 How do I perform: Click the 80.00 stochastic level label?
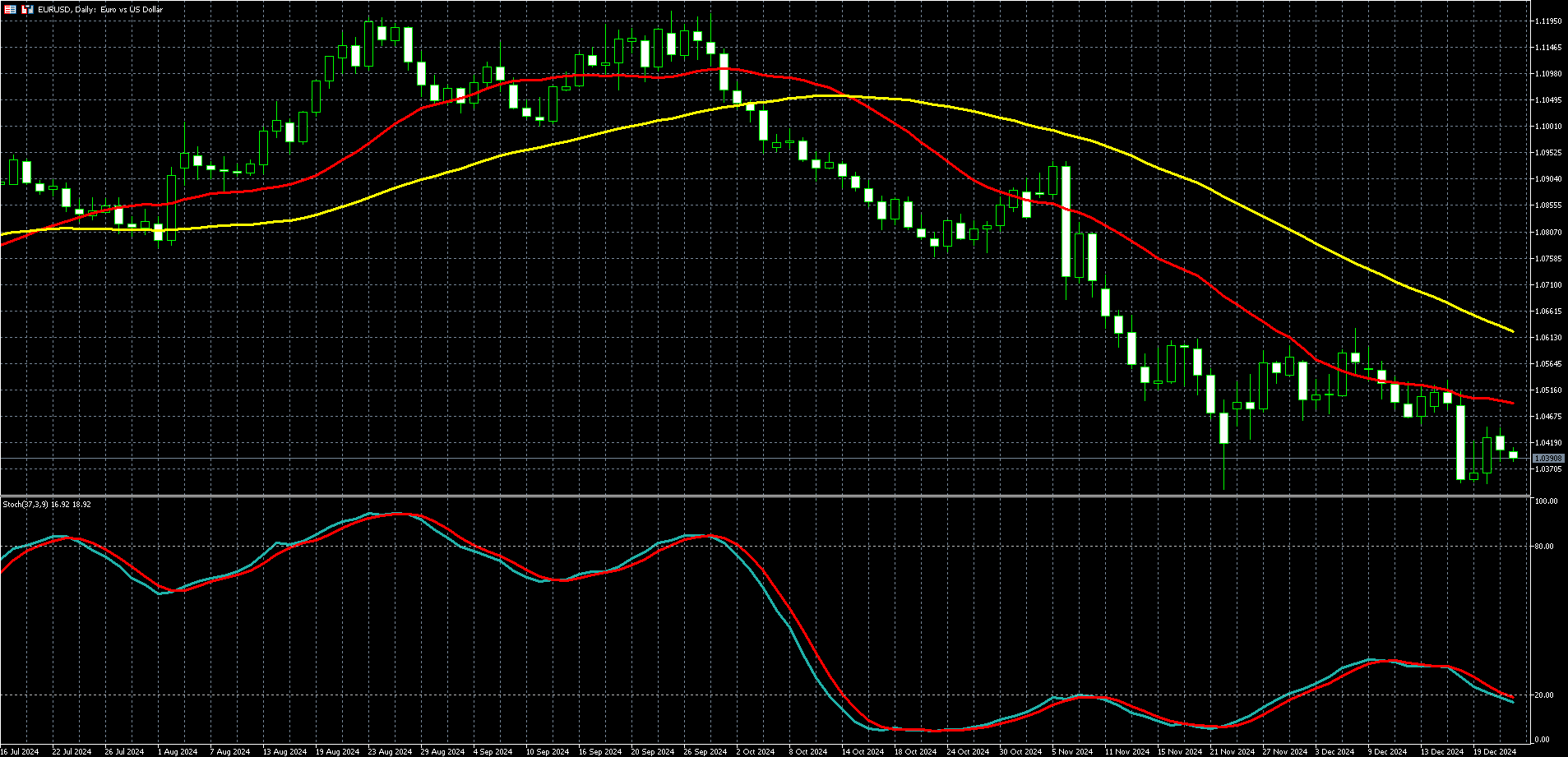(x=1546, y=547)
